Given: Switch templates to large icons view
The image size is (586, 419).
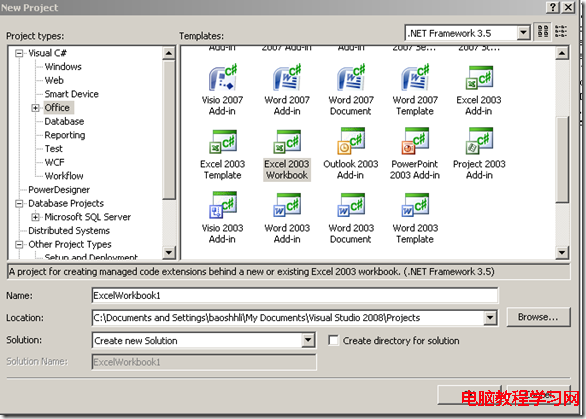Looking at the screenshot, I should tap(543, 31).
